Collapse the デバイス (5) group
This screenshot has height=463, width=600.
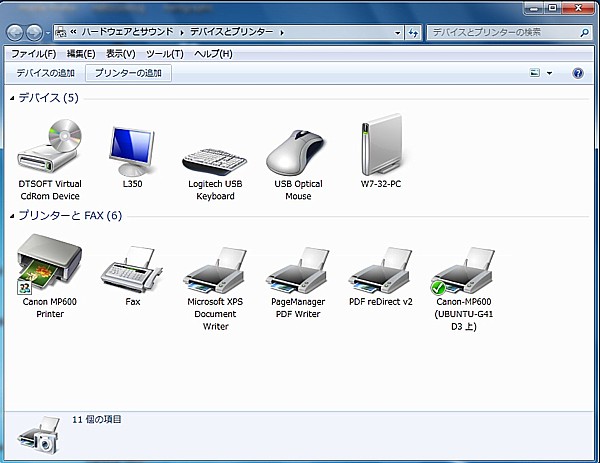[x=12, y=99]
